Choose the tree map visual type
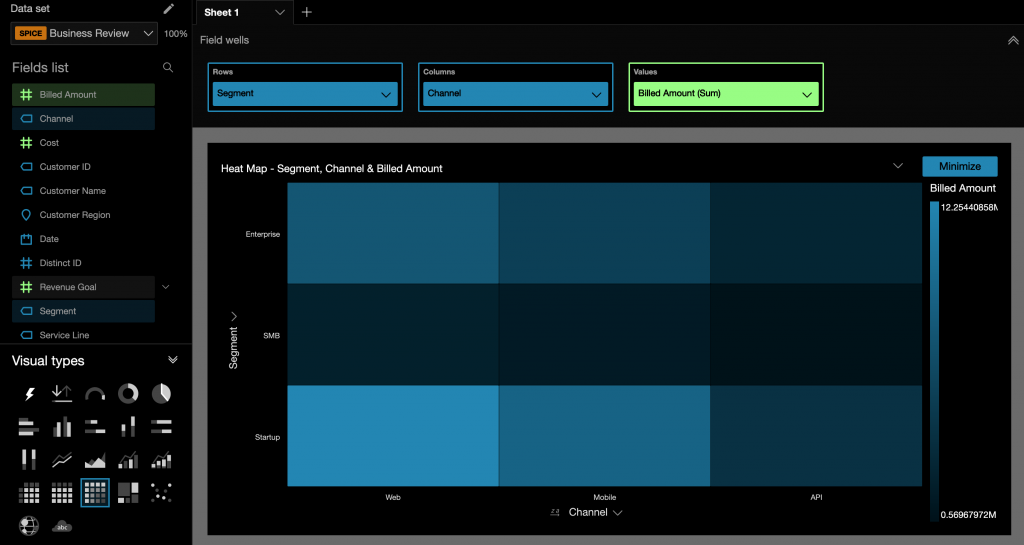This screenshot has width=1024, height=545. (x=128, y=492)
